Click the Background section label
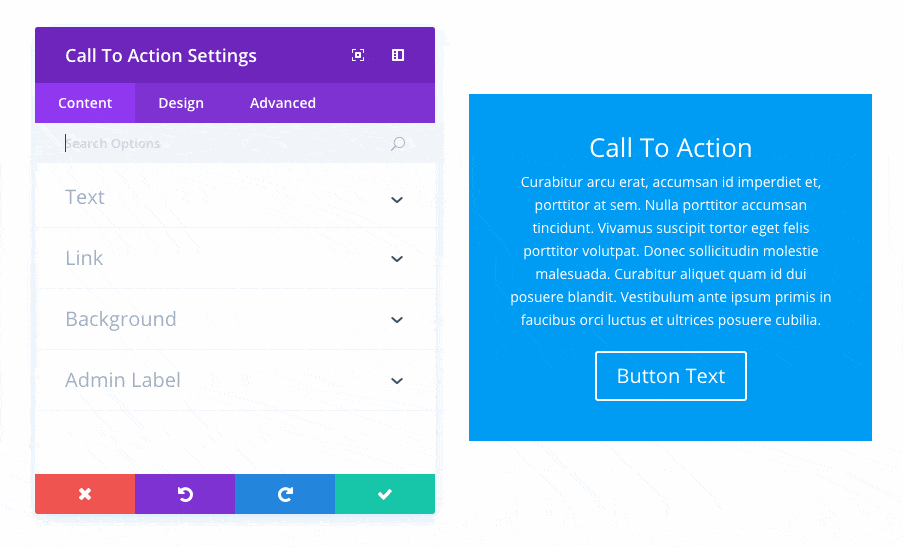The width and height of the screenshot is (903, 547). coord(121,320)
